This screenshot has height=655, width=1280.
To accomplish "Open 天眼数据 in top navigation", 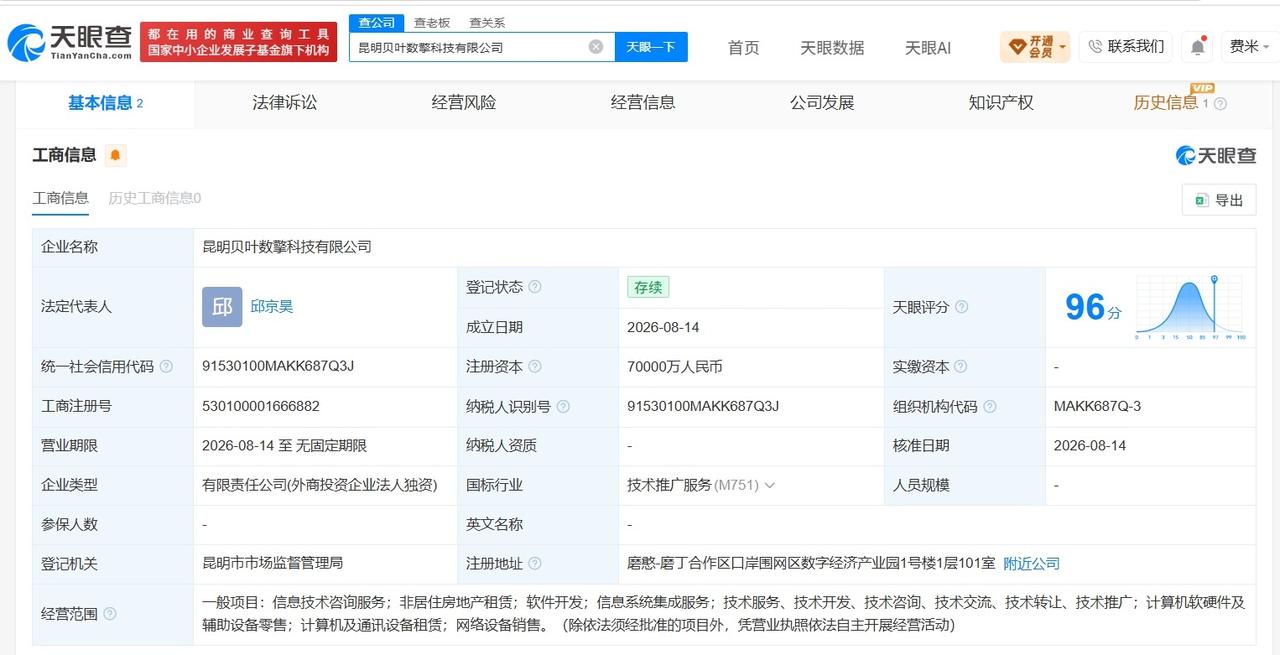I will (x=832, y=48).
